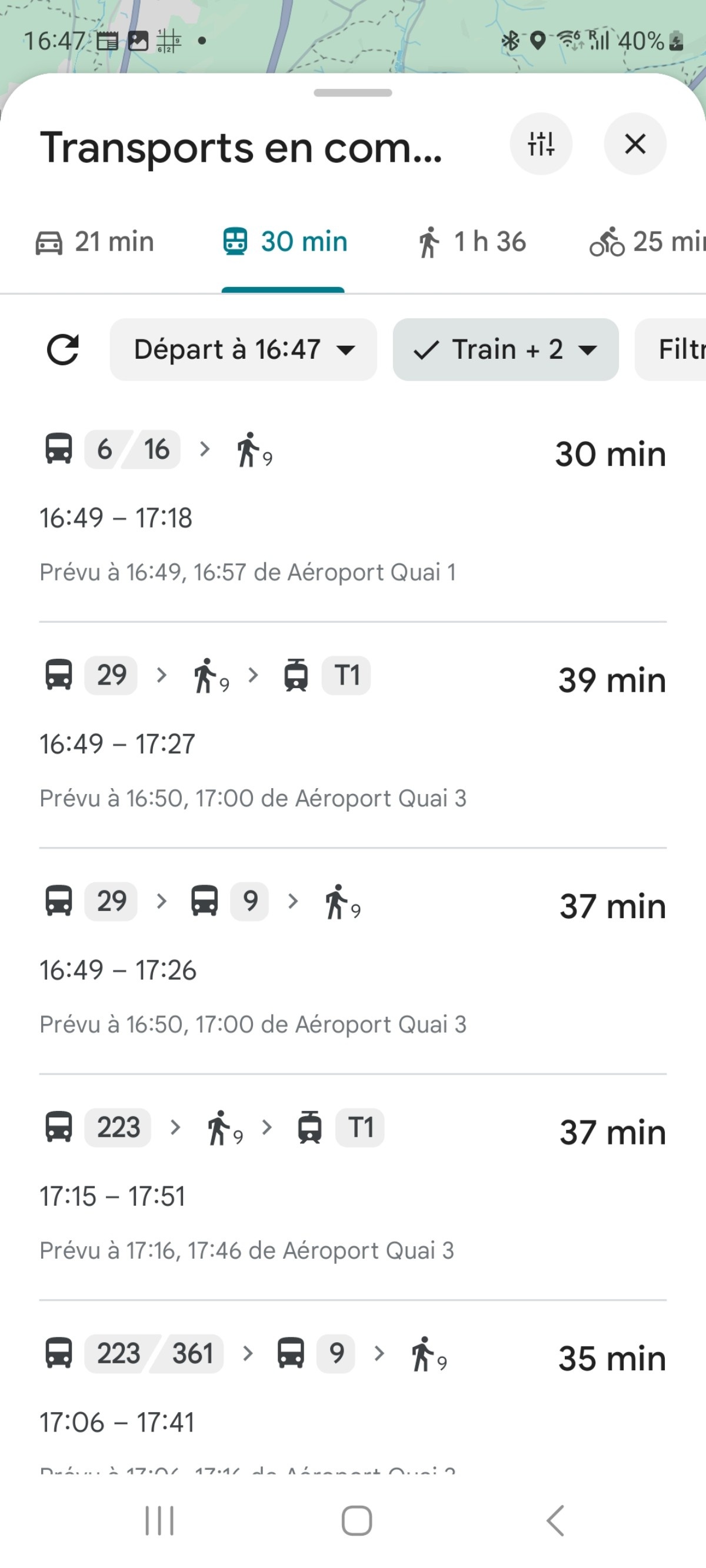The height and width of the screenshot is (1568, 706).
Task: Switch to the car 21 min tab
Action: click(x=95, y=242)
